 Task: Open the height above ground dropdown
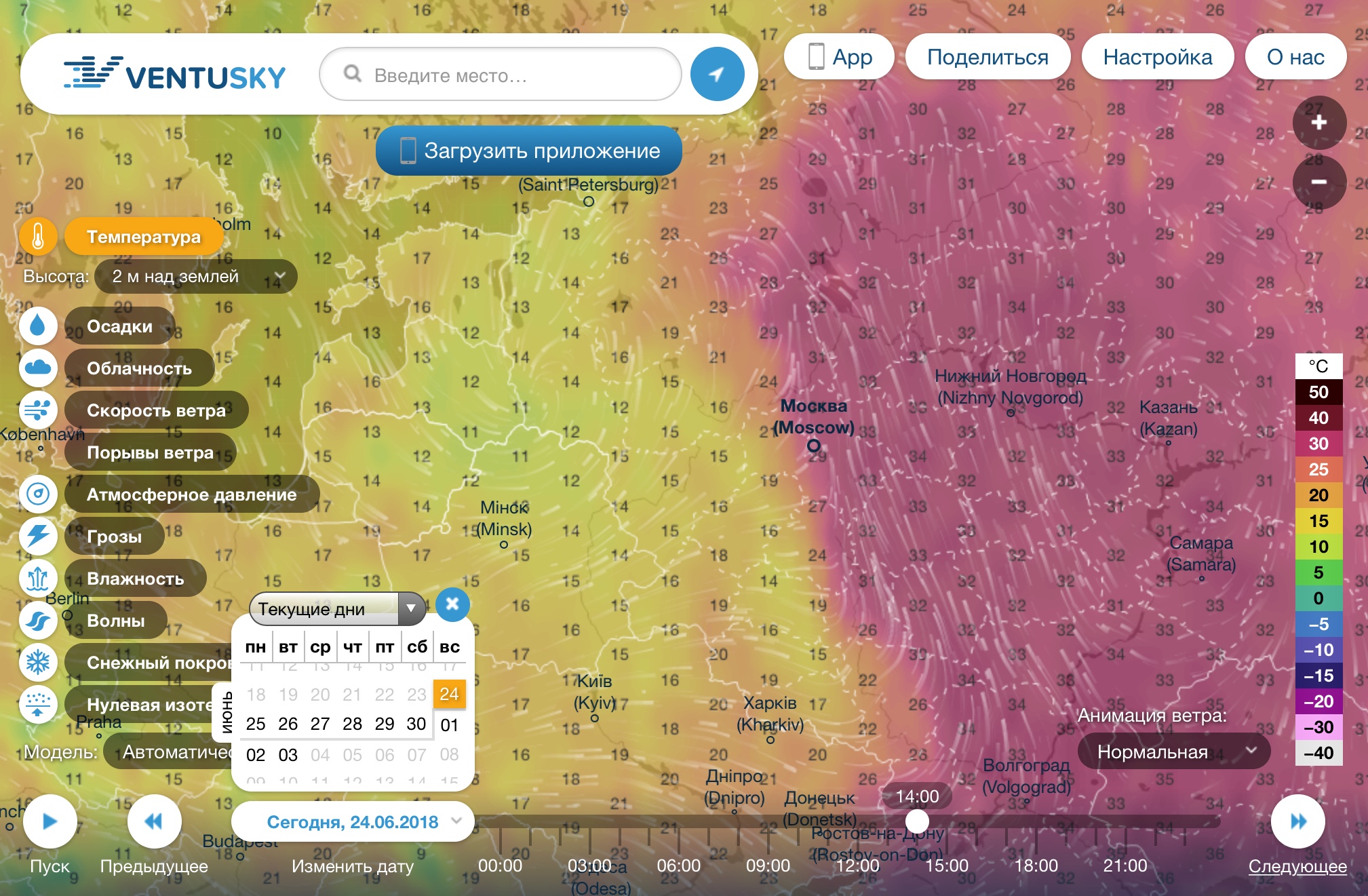(195, 277)
